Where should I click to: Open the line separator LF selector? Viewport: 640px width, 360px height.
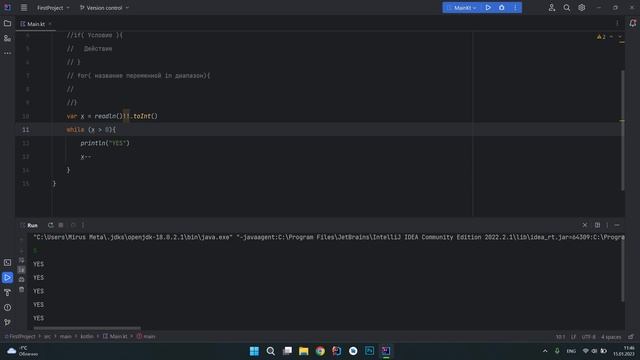click(573, 337)
